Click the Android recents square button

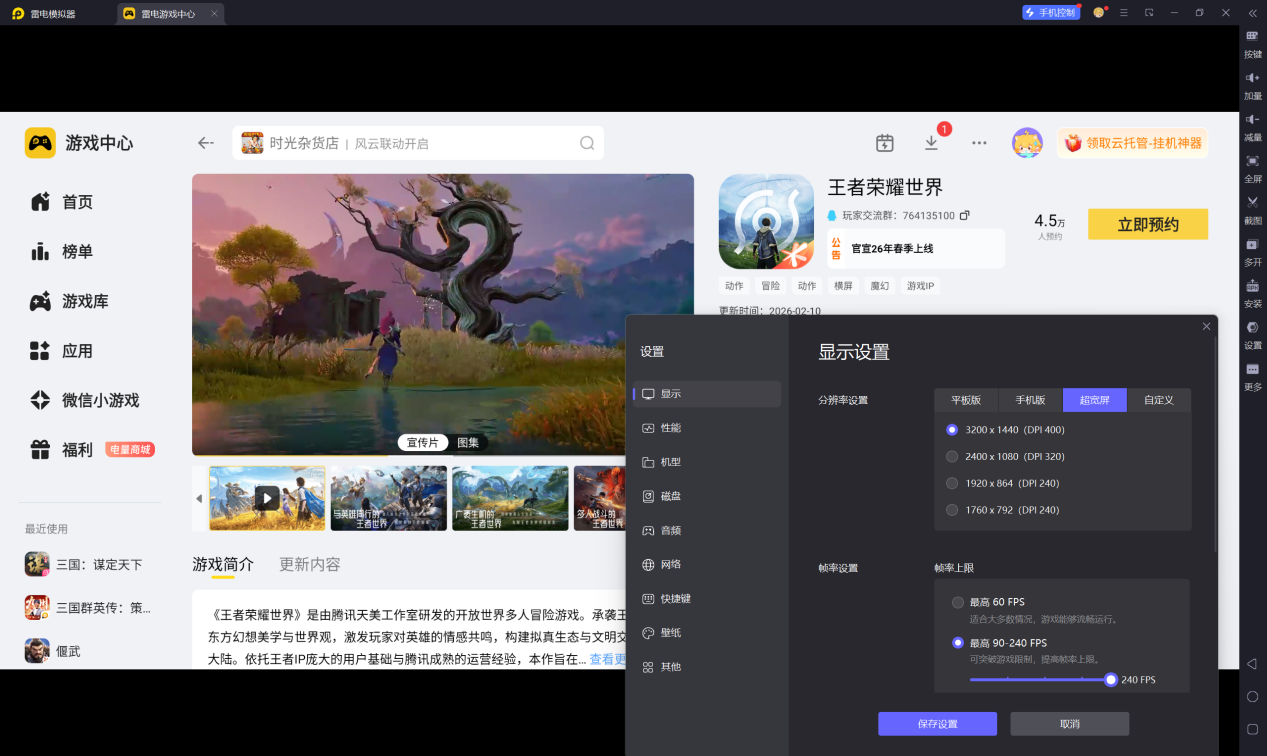click(x=1252, y=728)
